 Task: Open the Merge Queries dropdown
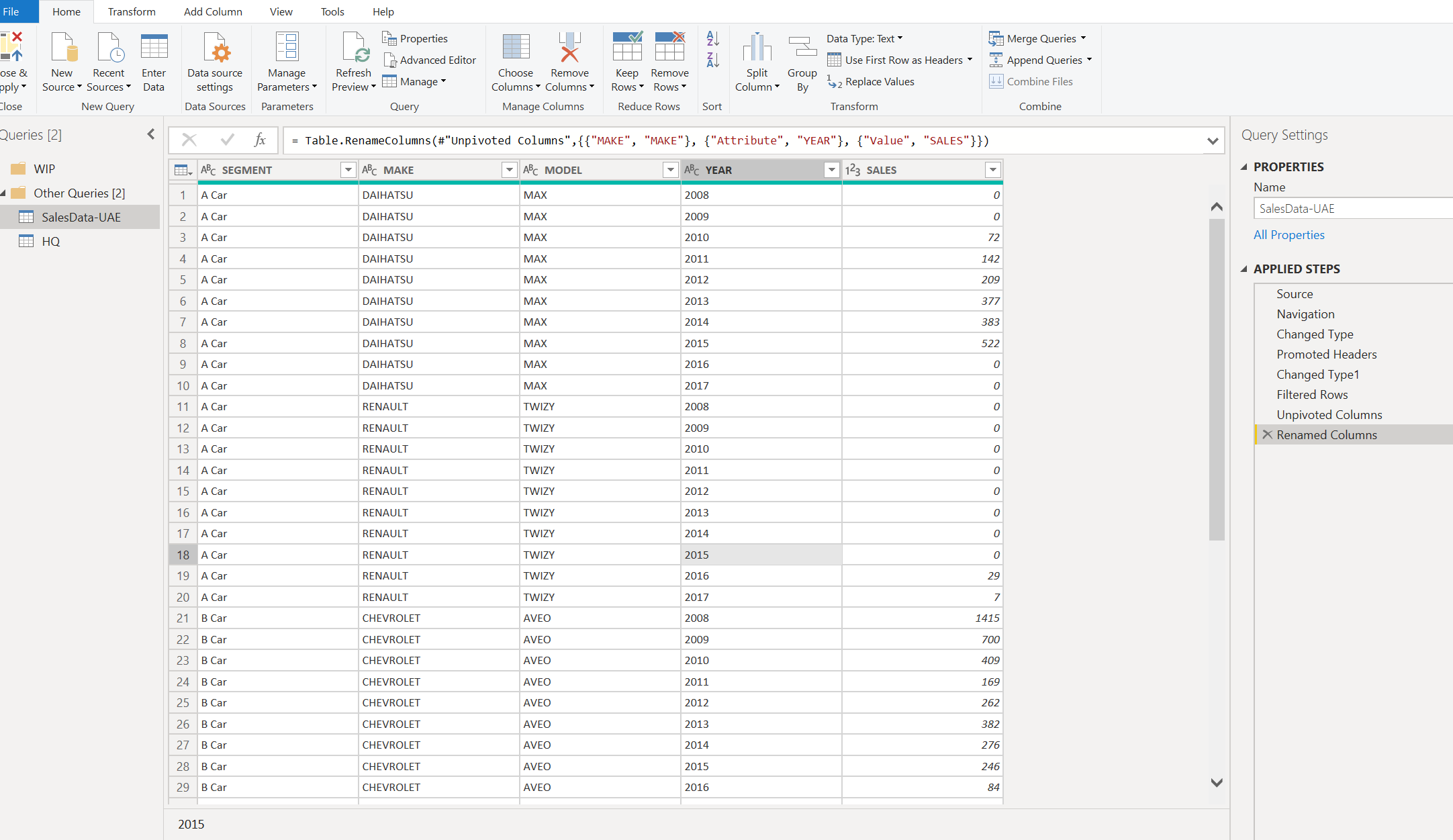(x=1037, y=39)
